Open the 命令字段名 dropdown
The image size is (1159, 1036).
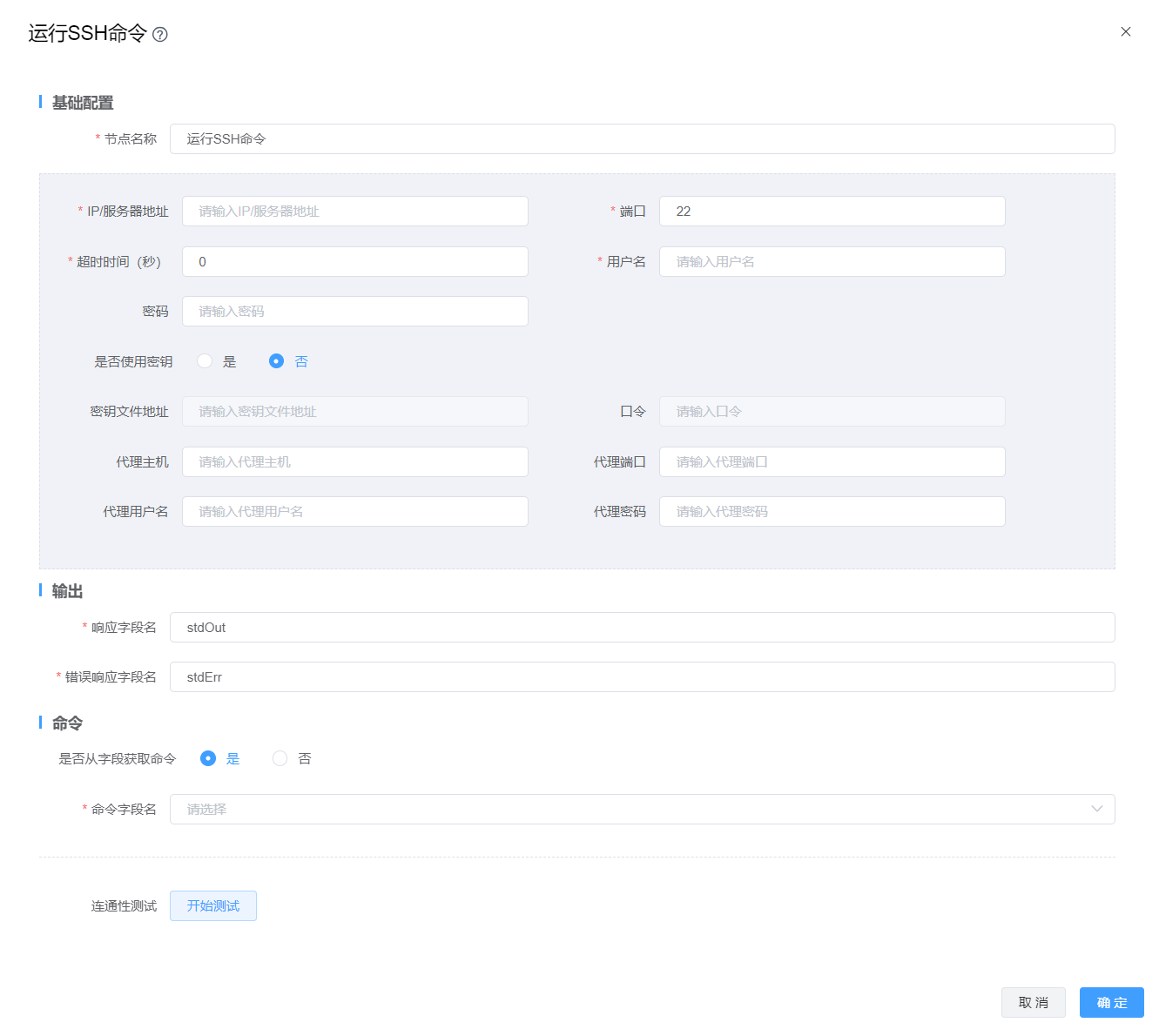pos(627,810)
